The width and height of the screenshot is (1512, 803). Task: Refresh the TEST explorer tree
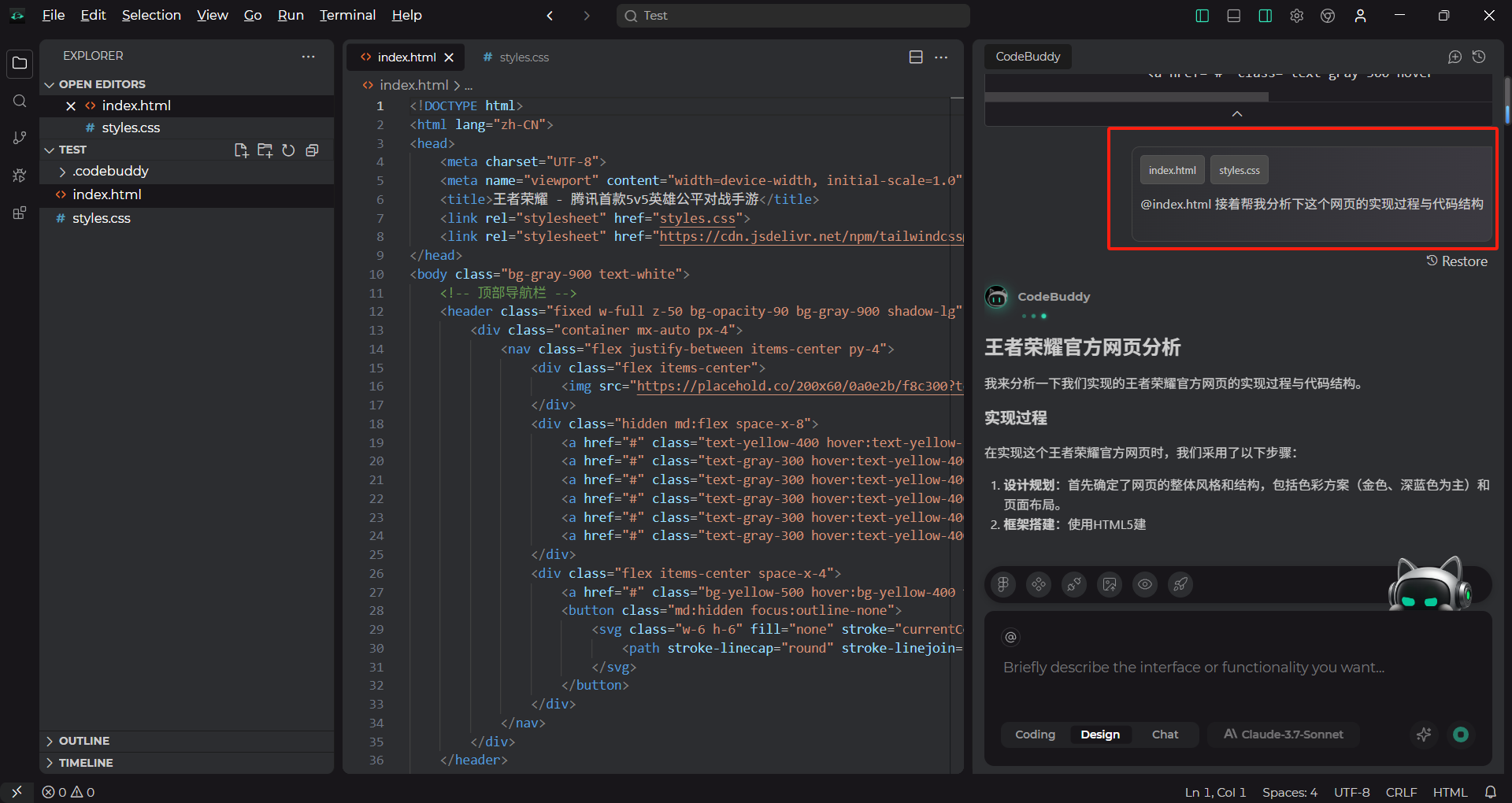click(288, 150)
